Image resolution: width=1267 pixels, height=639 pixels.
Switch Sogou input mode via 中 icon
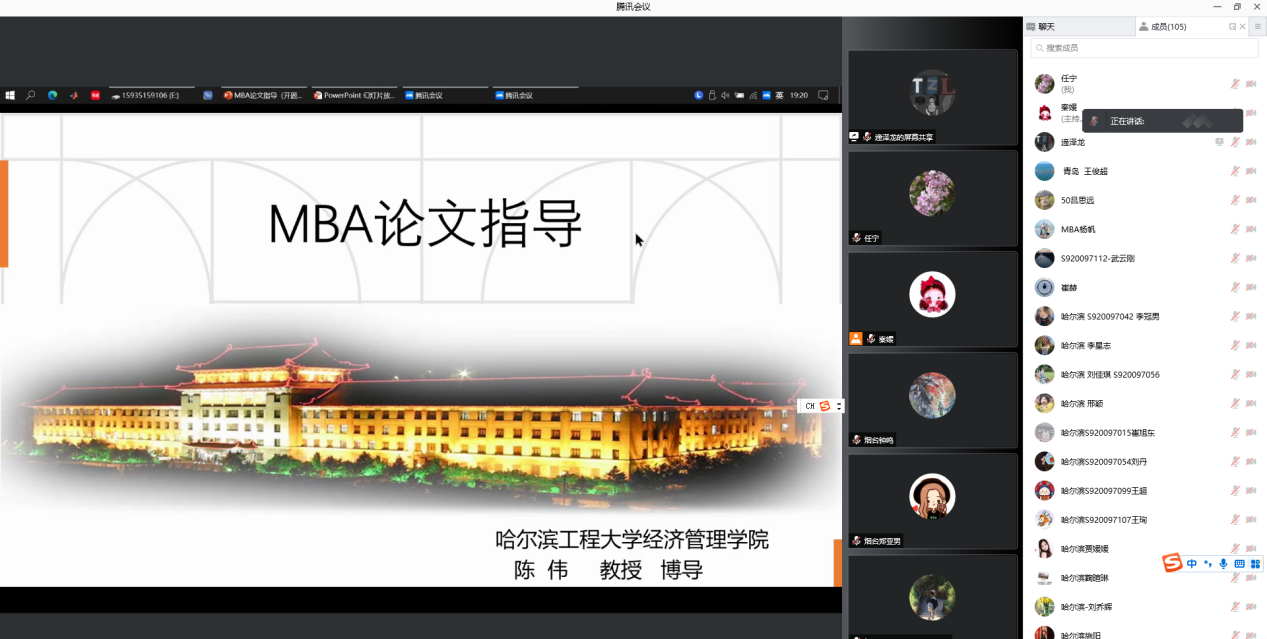(x=1192, y=564)
